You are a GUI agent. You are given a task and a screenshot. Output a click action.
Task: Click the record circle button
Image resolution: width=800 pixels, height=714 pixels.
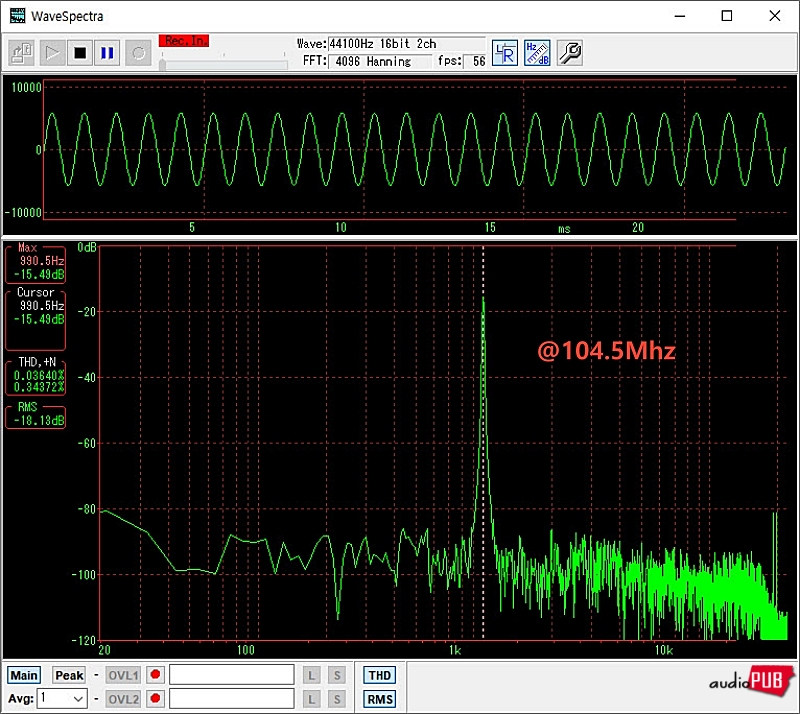(x=138, y=53)
